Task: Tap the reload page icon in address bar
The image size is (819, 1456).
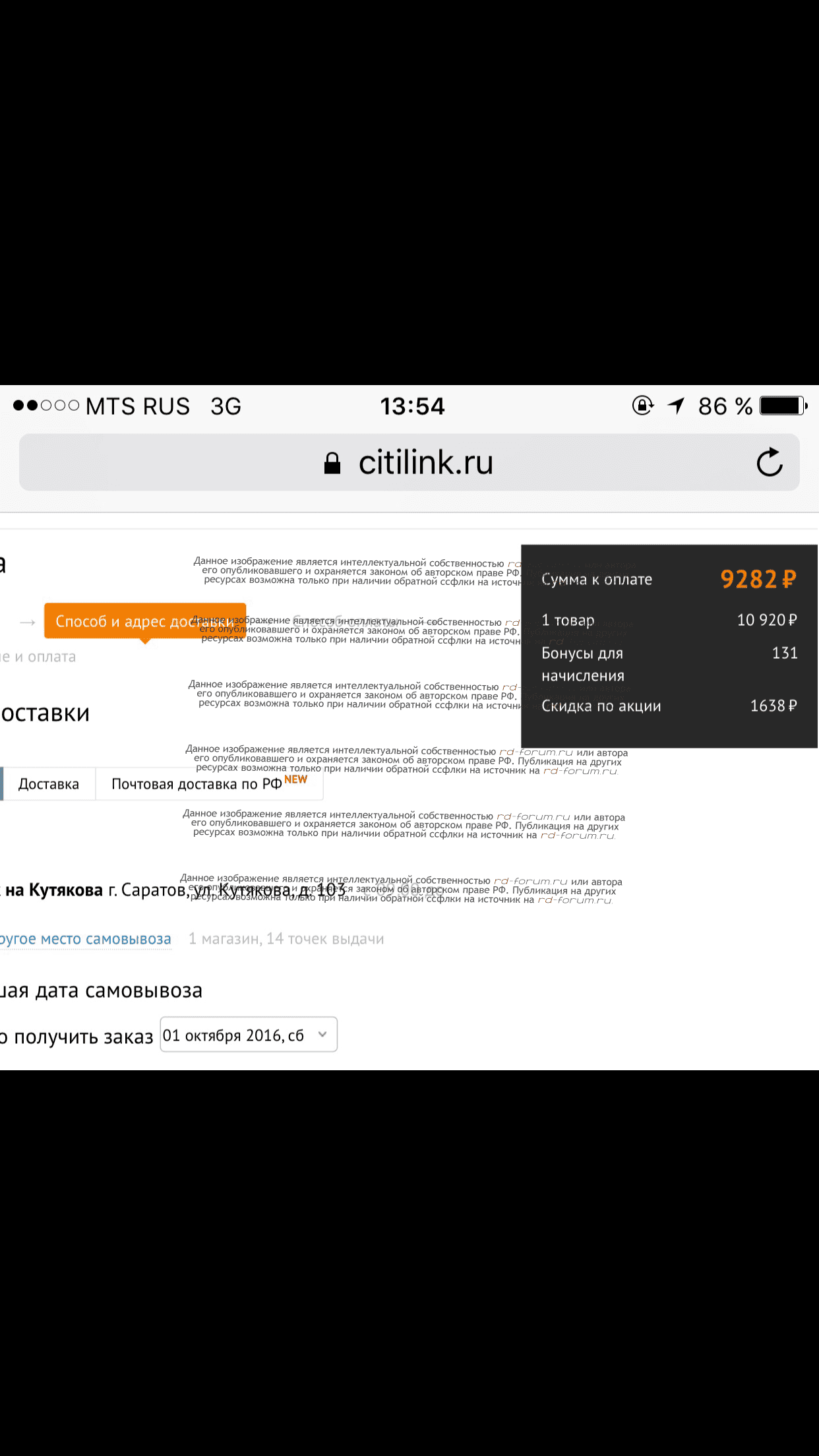Action: pos(770,462)
